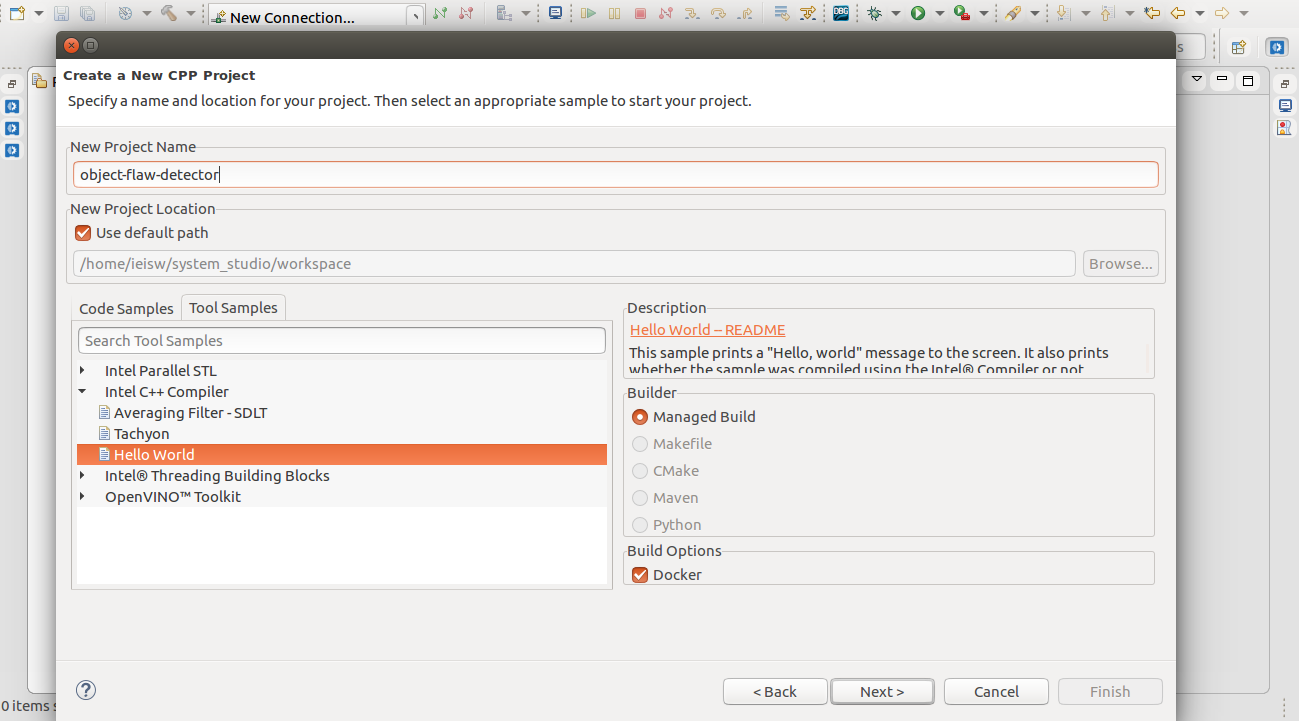
Task: Click the Previous Annotation icon
Action: 1105,14
